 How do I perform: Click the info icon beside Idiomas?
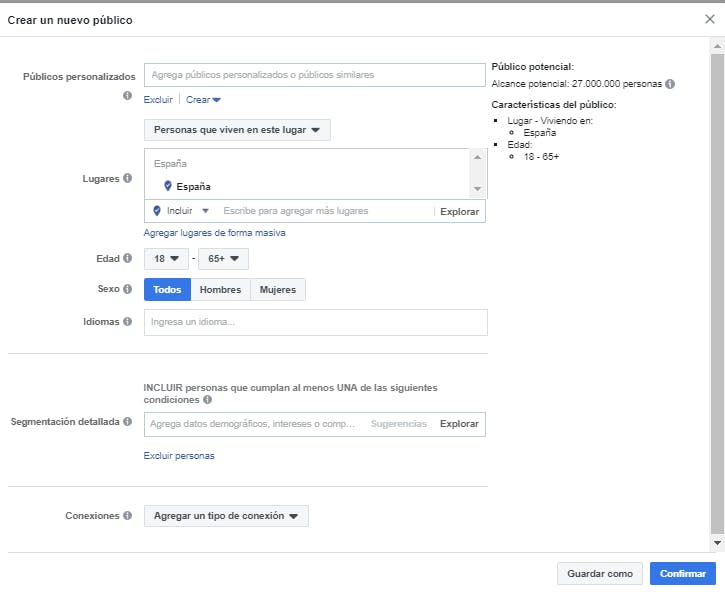click(x=128, y=322)
